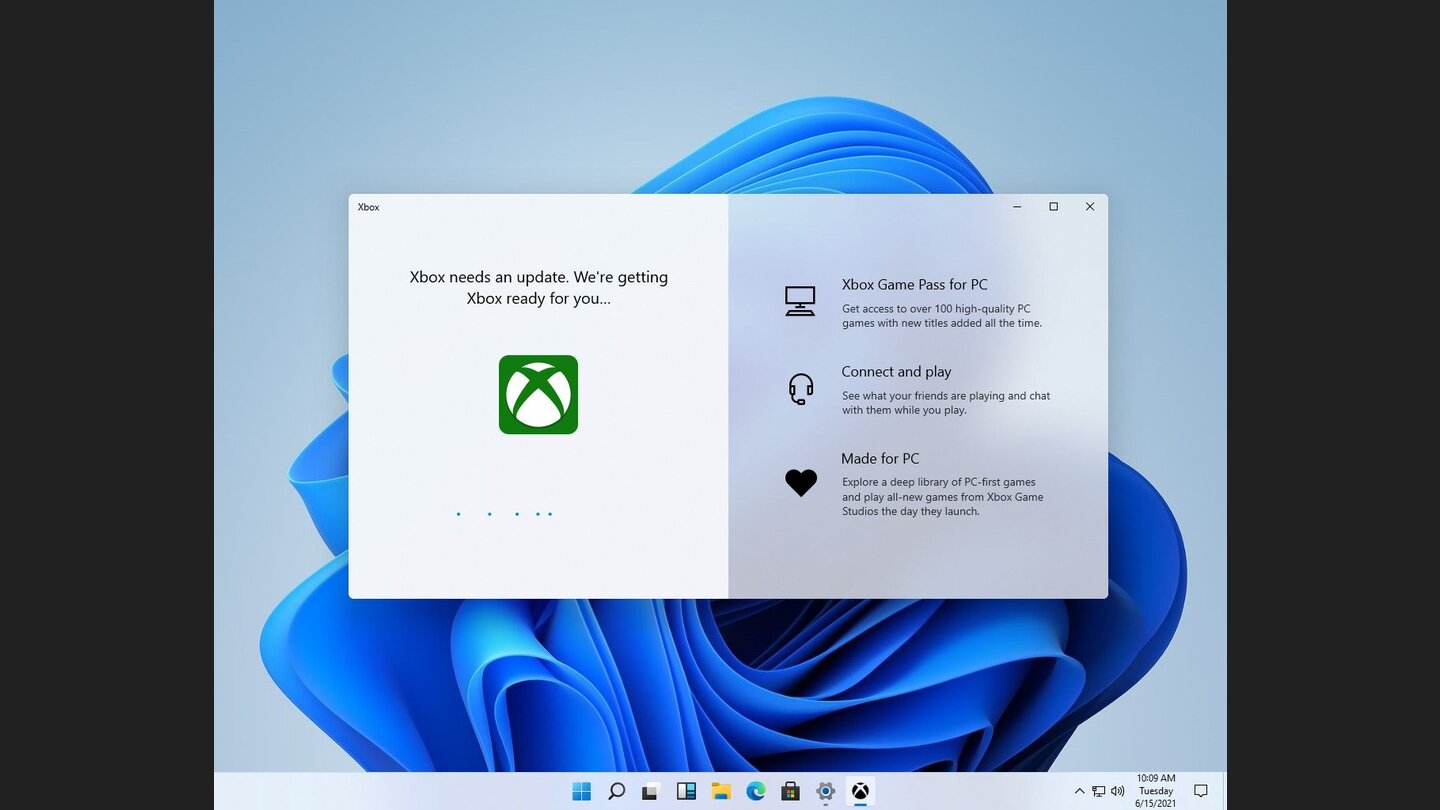Click the headset icon beside Connect and play

[798, 388]
